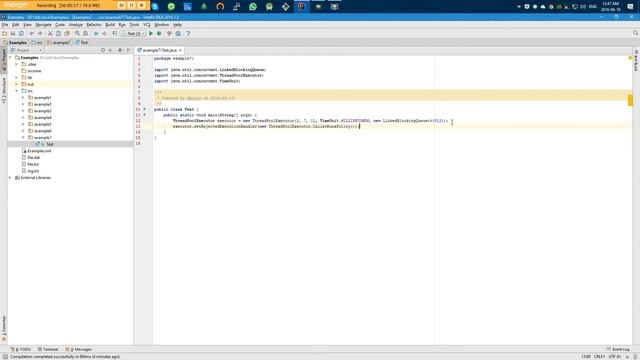Click the Replace toolbar icon
The height and width of the screenshot is (360, 640).
pos(86,33)
